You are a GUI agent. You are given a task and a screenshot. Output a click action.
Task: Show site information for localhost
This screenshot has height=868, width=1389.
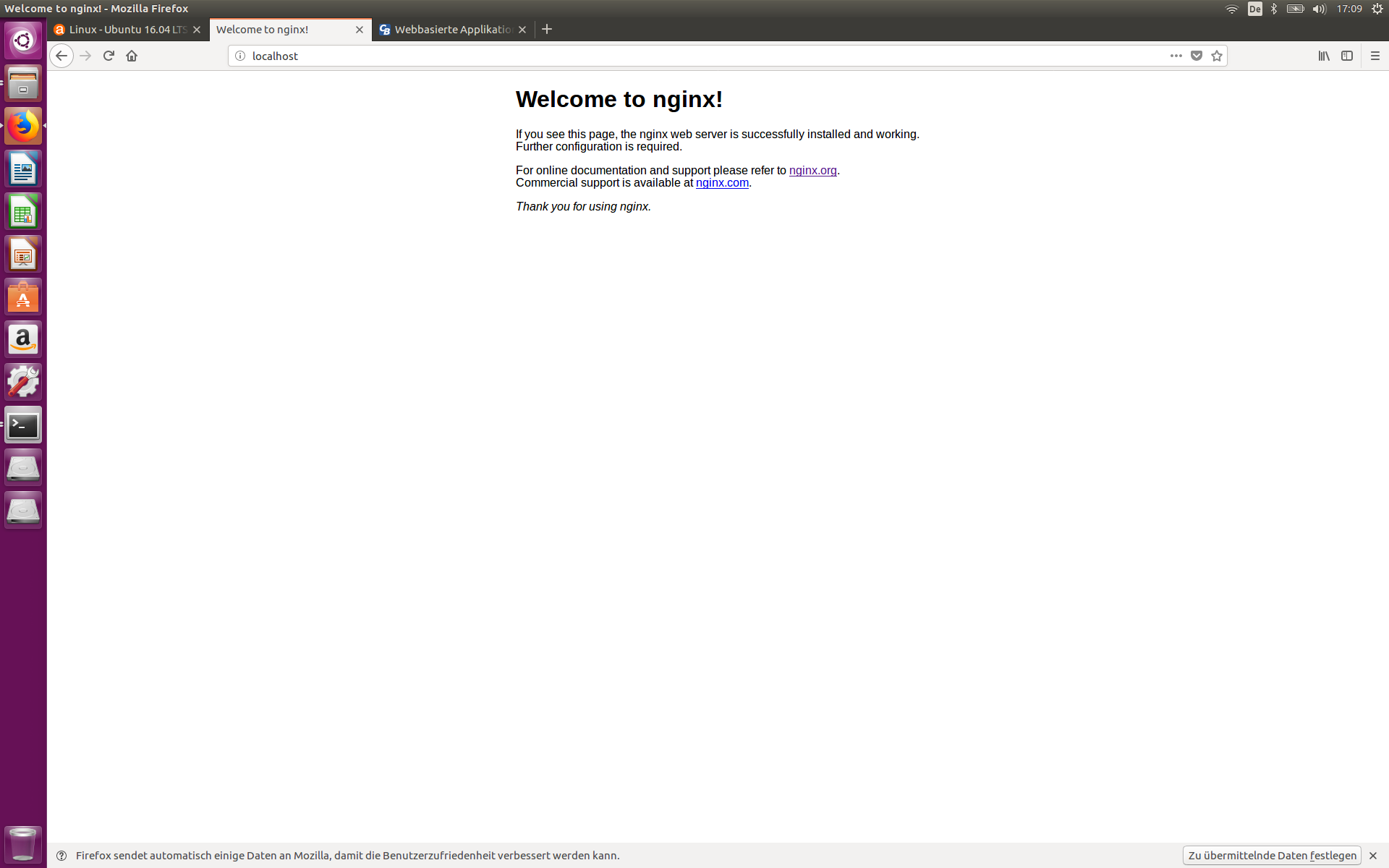pos(240,56)
